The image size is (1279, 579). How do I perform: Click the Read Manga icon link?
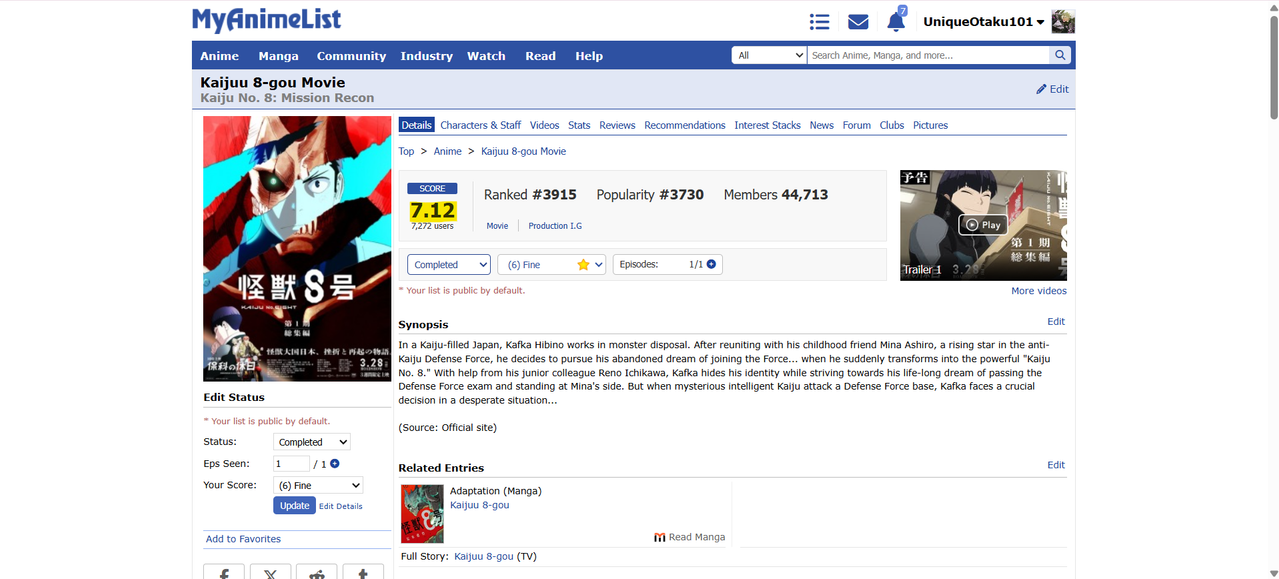click(690, 537)
